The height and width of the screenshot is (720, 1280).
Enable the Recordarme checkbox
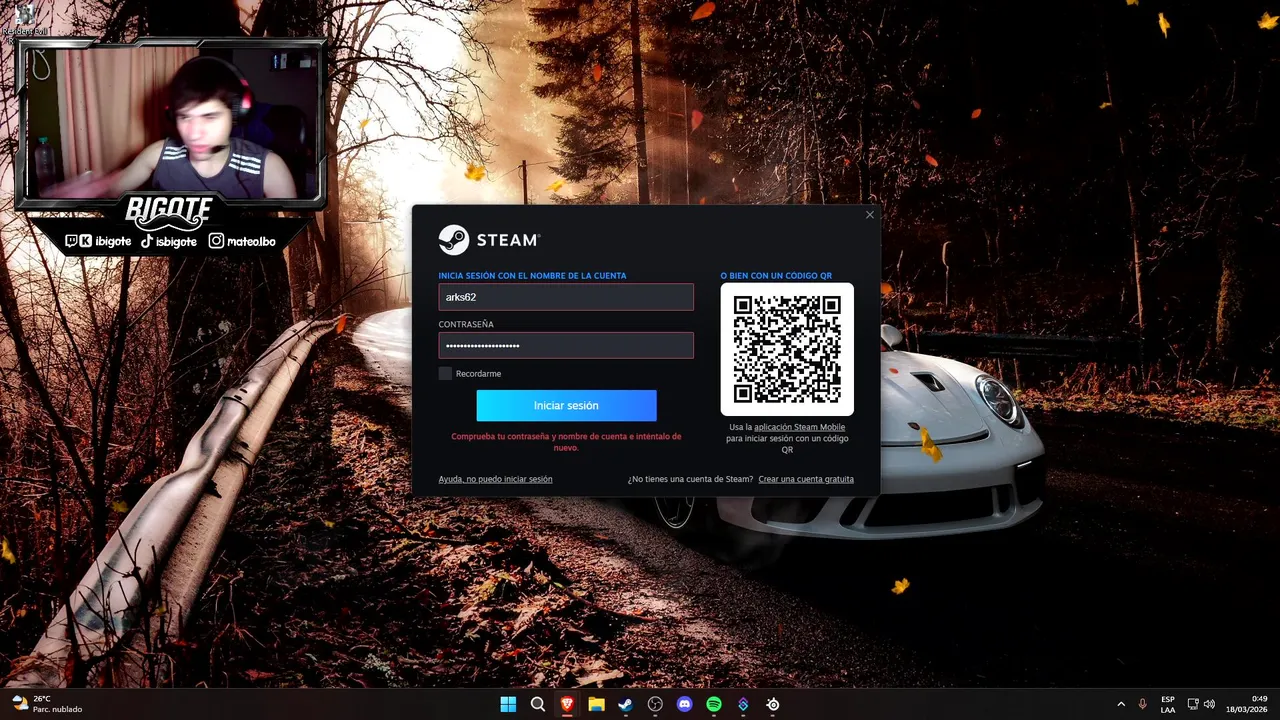pyautogui.click(x=445, y=373)
